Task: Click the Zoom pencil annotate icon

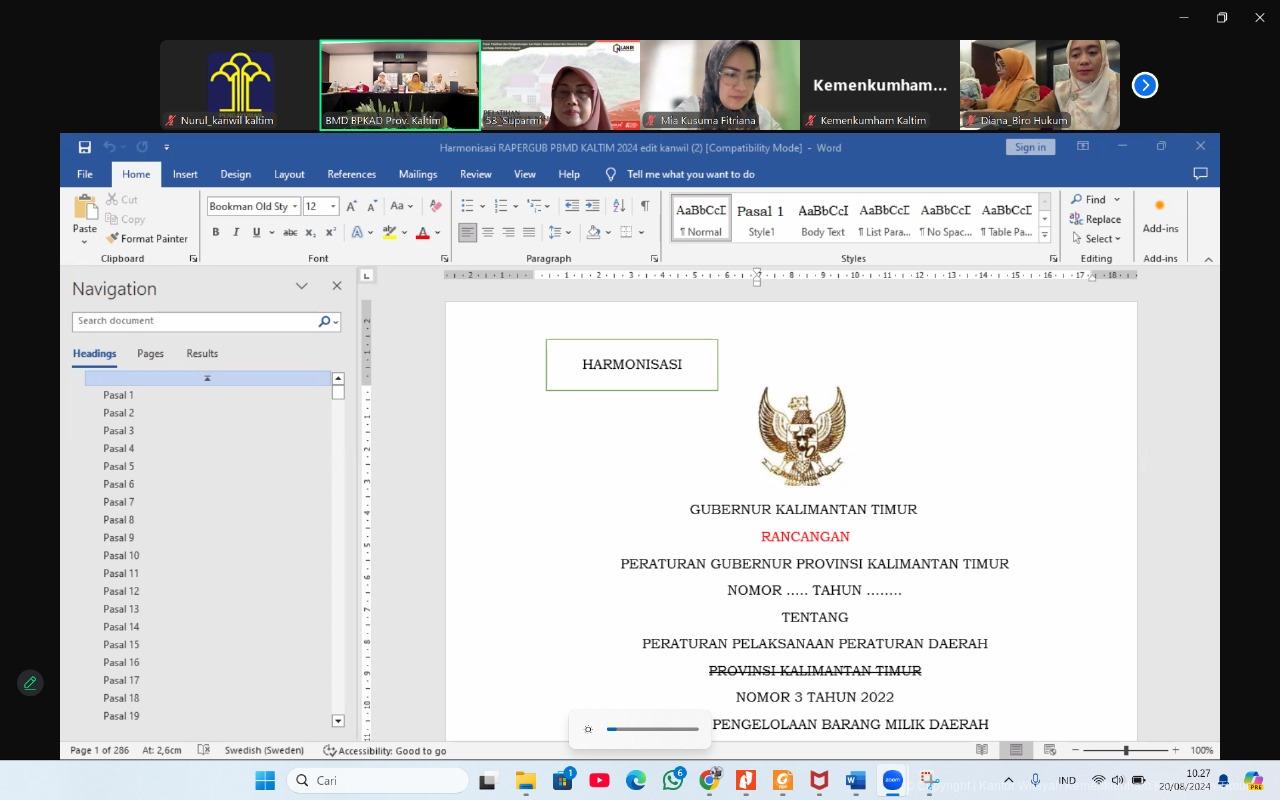Action: point(30,683)
